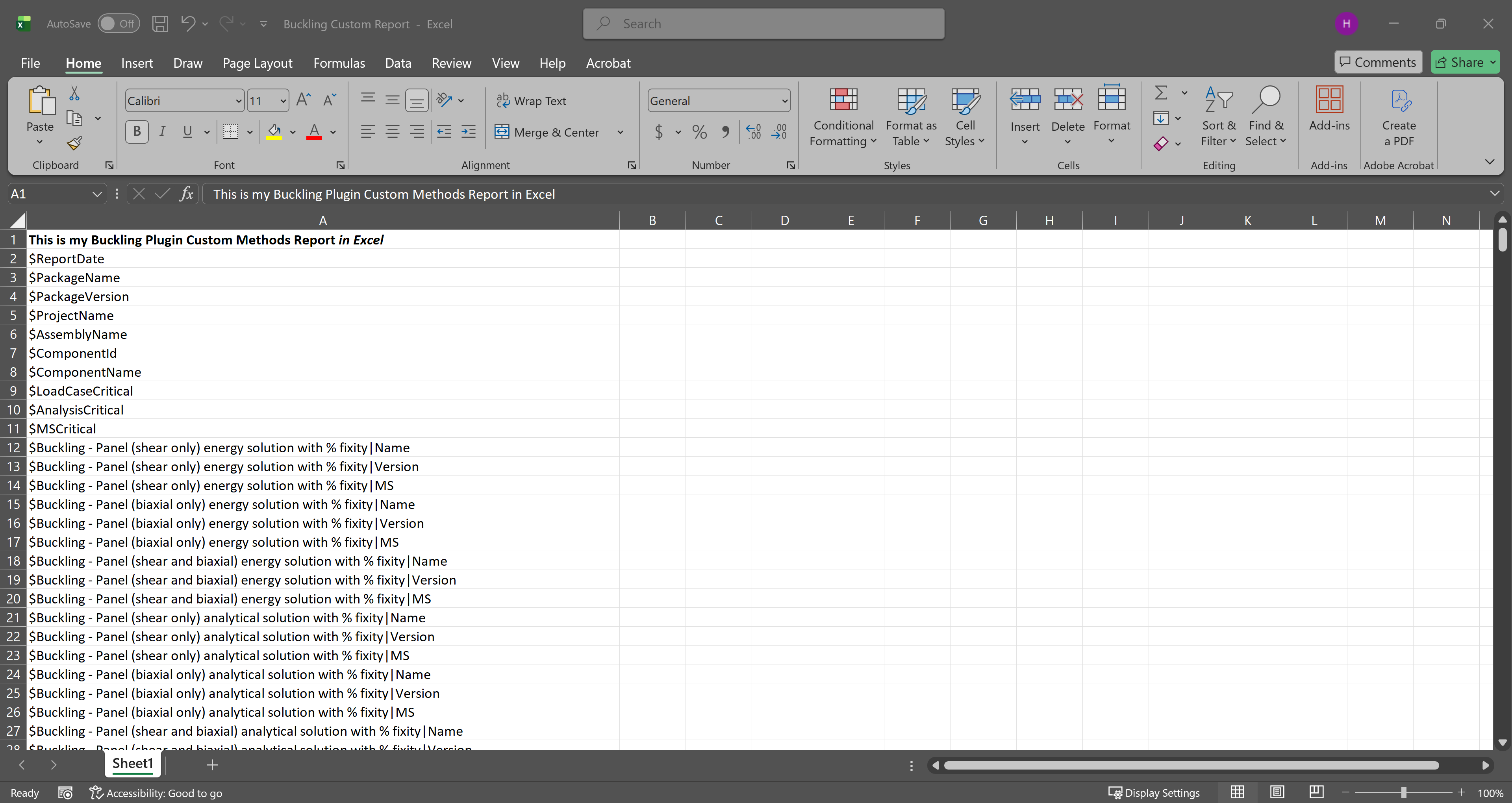Select the Sheet1 tab

coord(133,763)
